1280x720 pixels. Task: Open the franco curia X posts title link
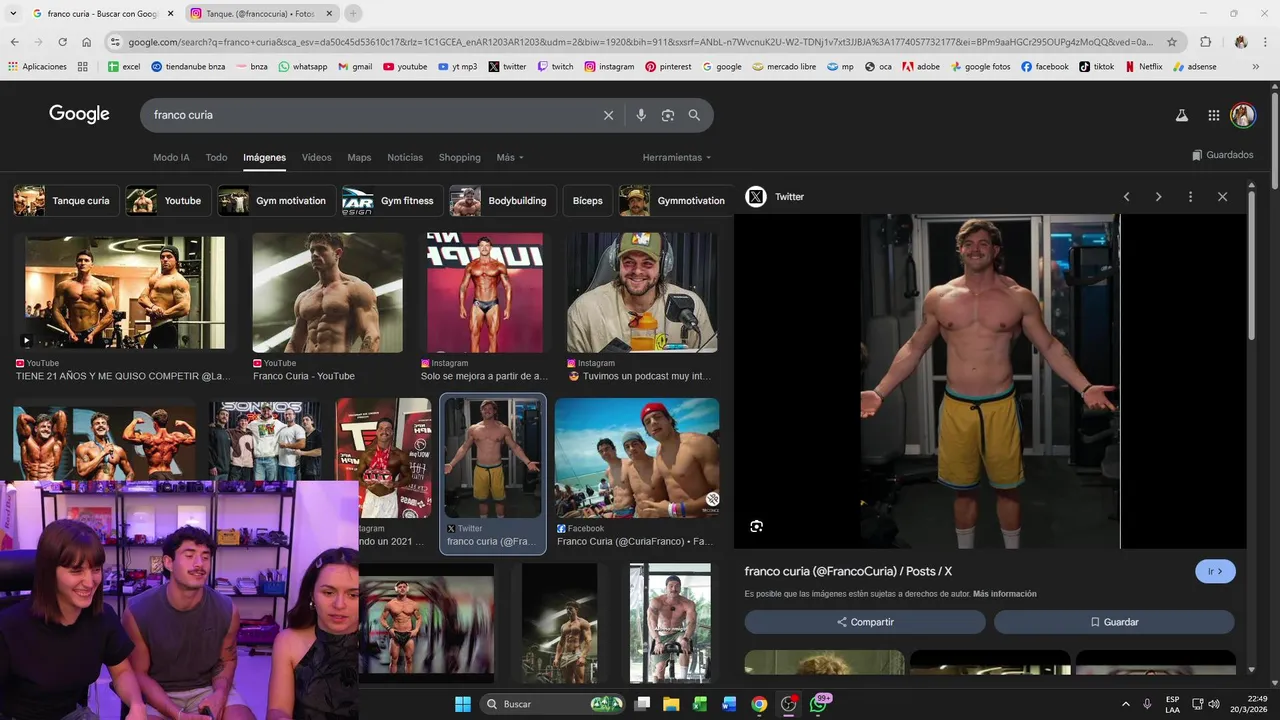coord(848,572)
